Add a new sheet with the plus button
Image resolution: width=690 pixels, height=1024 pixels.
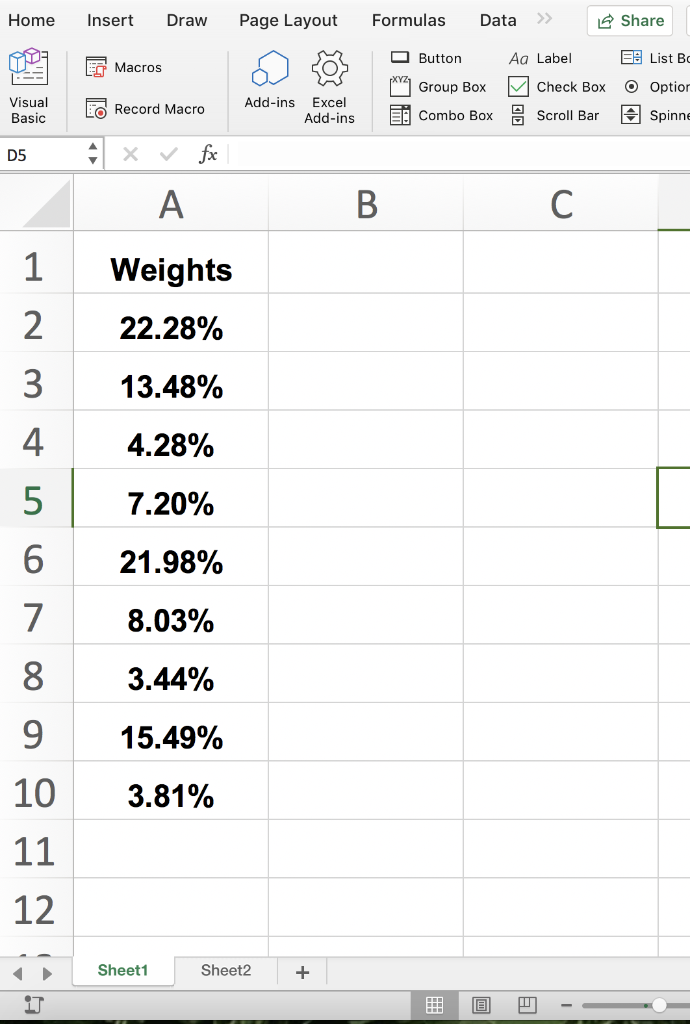click(x=301, y=970)
